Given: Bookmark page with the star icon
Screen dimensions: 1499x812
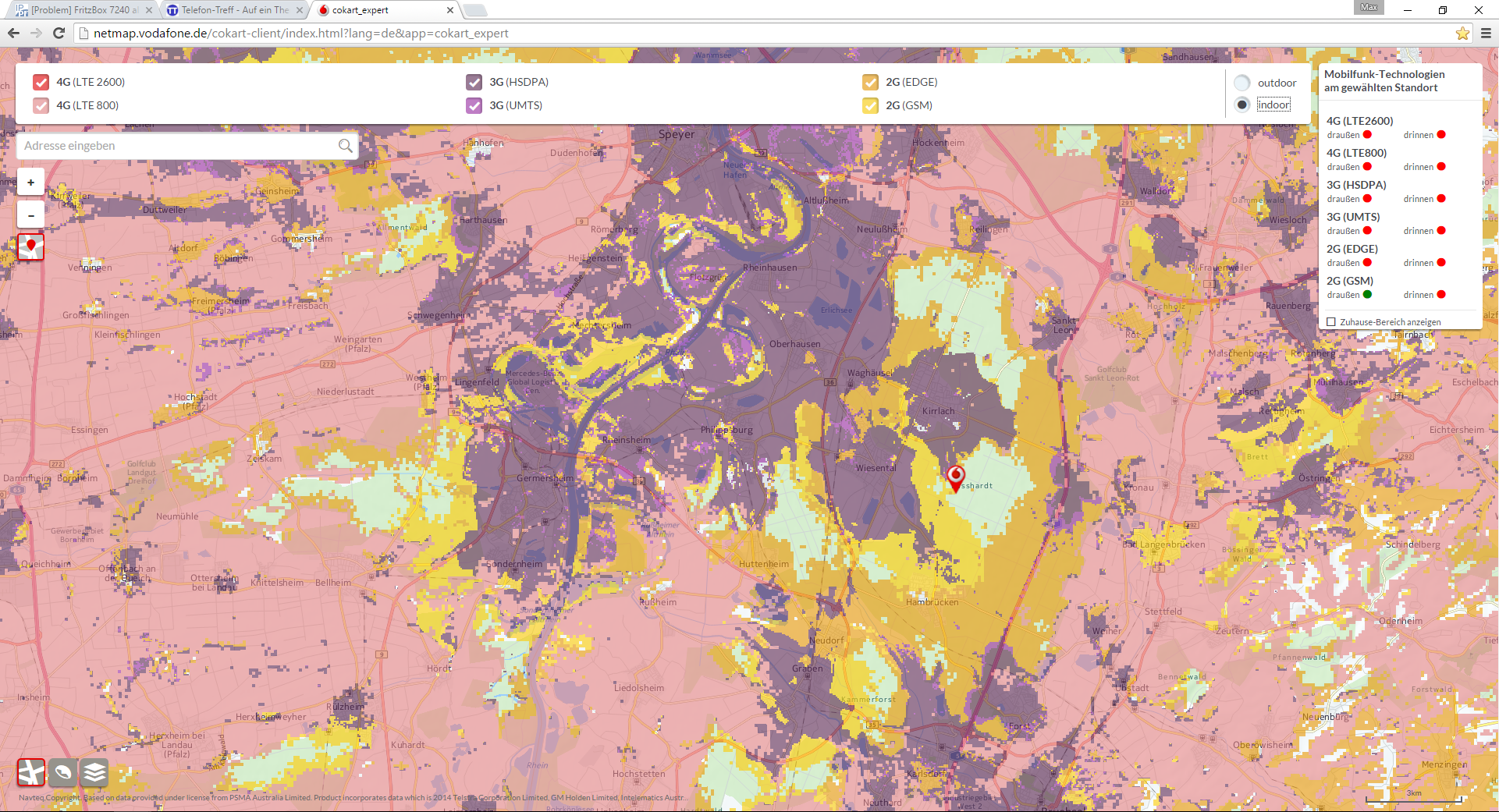Looking at the screenshot, I should pyautogui.click(x=1462, y=34).
